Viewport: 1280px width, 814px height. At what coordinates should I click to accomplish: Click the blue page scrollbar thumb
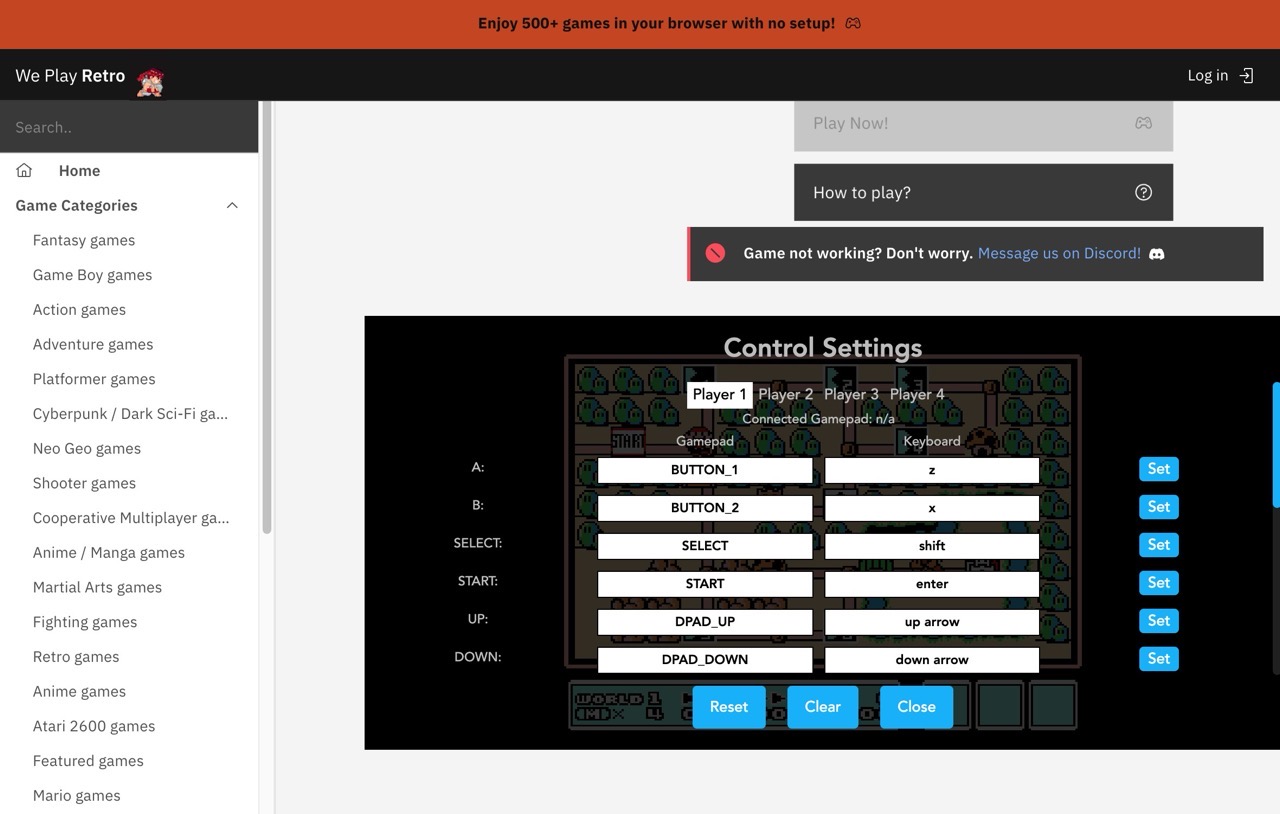(x=1276, y=444)
